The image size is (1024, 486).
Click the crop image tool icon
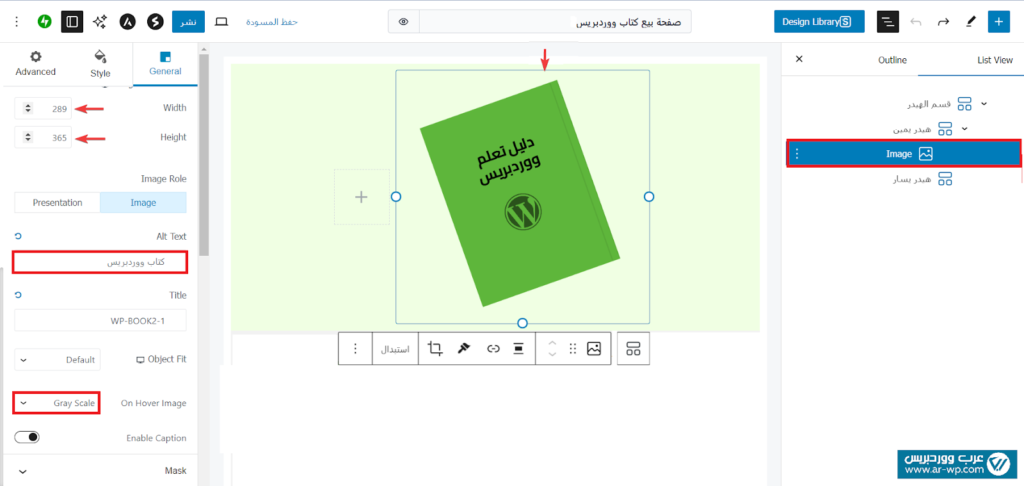(435, 348)
